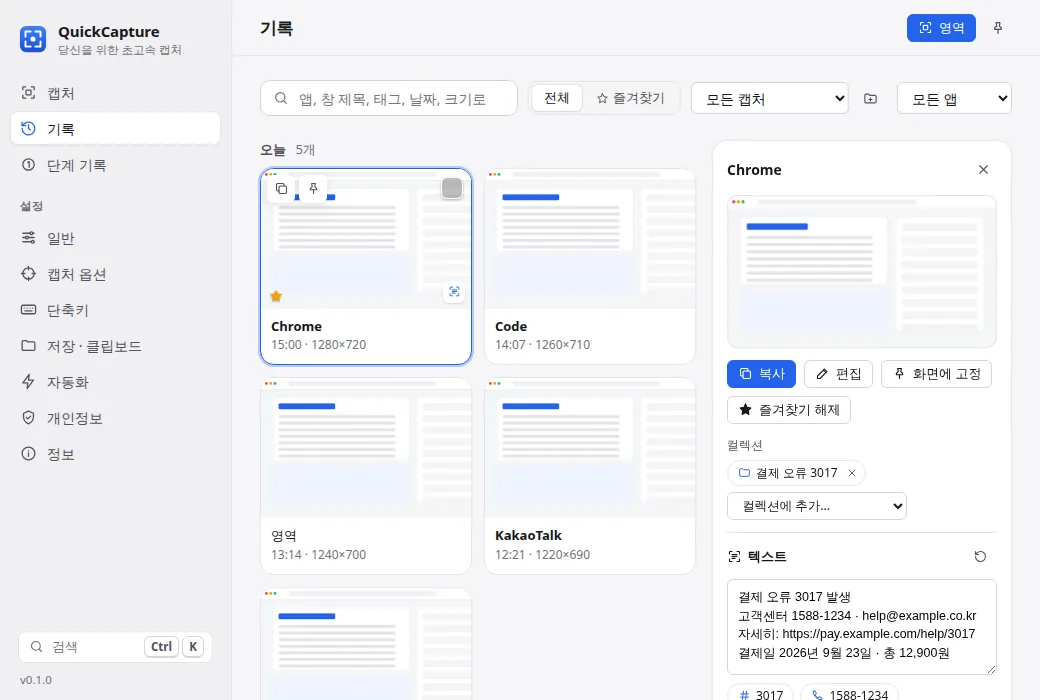Image resolution: width=1040 pixels, height=700 pixels.
Task: Click the 텍스트 section heading
Action: pos(767,556)
